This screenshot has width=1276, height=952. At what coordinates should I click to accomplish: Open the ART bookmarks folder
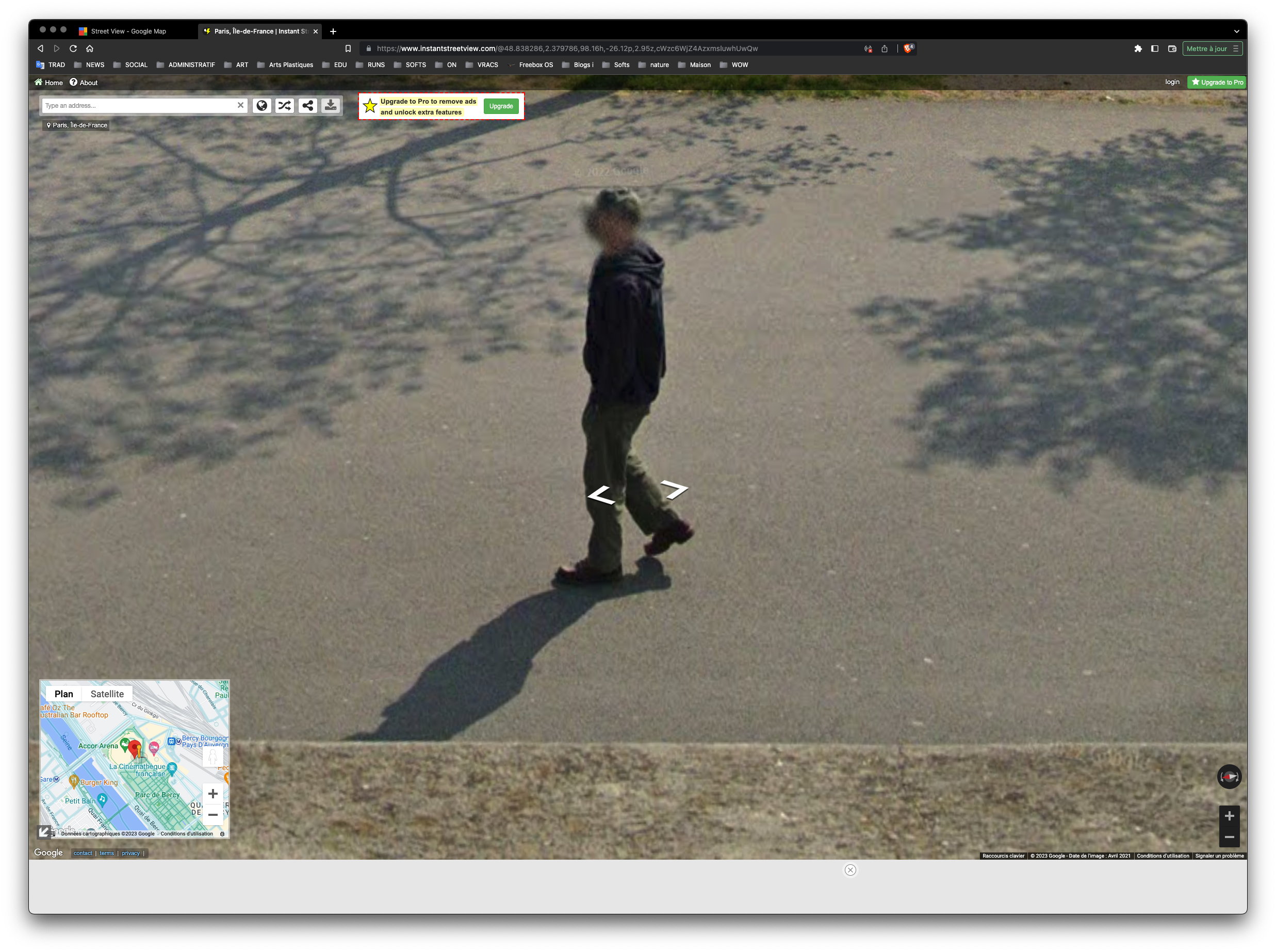236,64
